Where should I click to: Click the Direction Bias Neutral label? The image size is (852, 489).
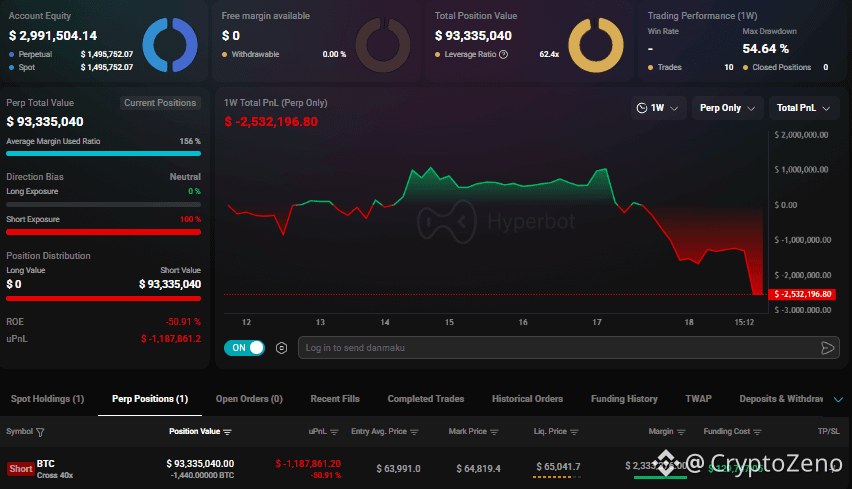185,177
